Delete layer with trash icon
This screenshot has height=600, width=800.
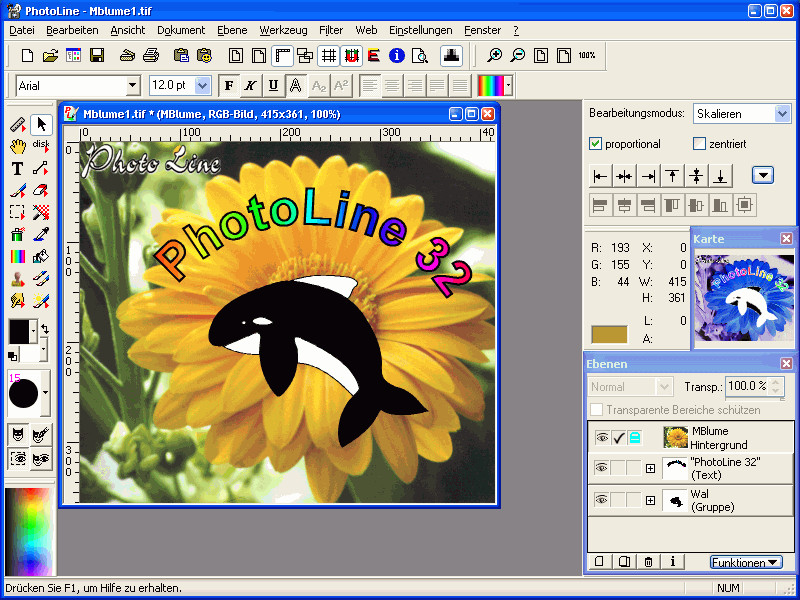tap(648, 562)
